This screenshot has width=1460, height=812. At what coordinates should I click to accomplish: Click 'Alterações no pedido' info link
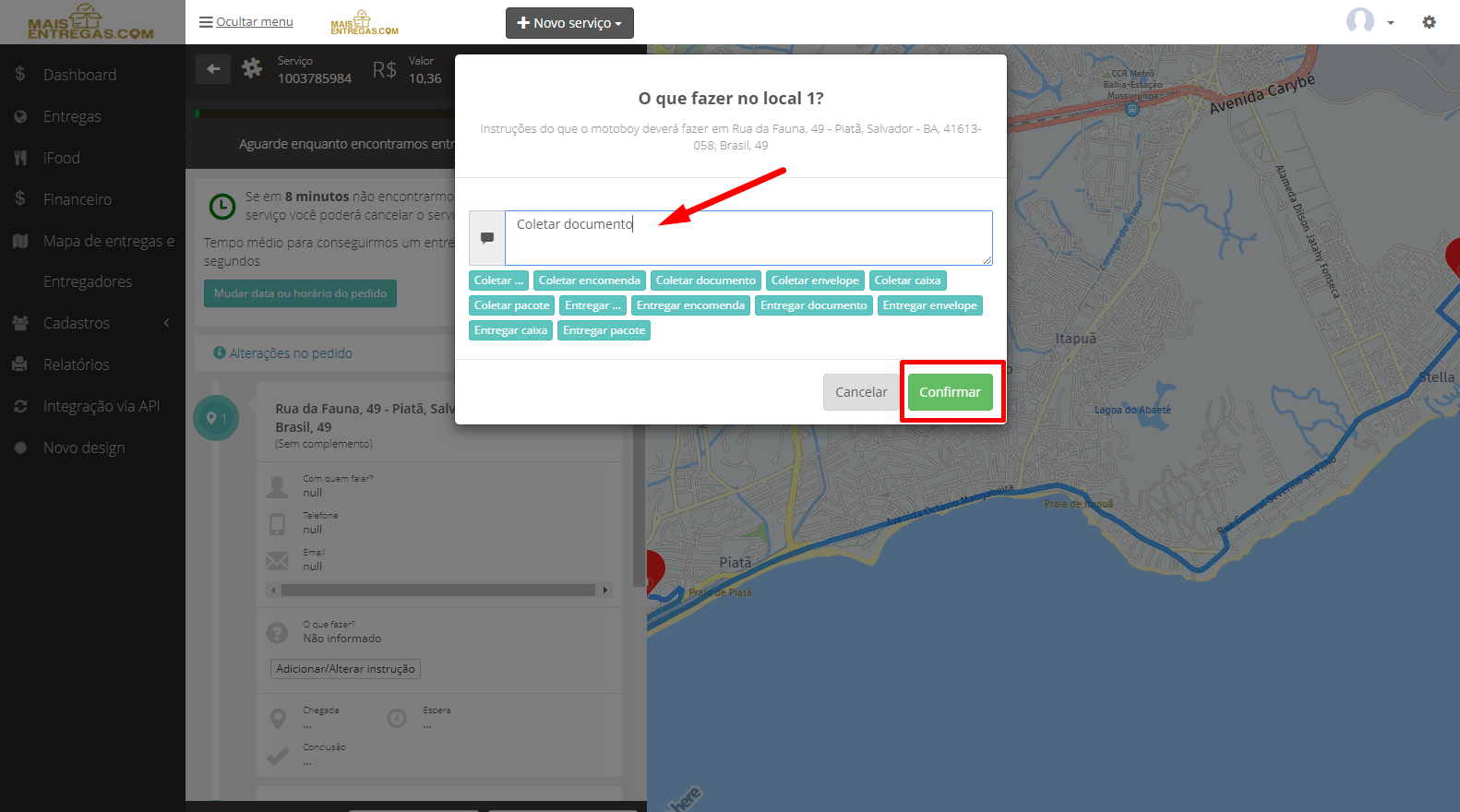pyautogui.click(x=283, y=353)
